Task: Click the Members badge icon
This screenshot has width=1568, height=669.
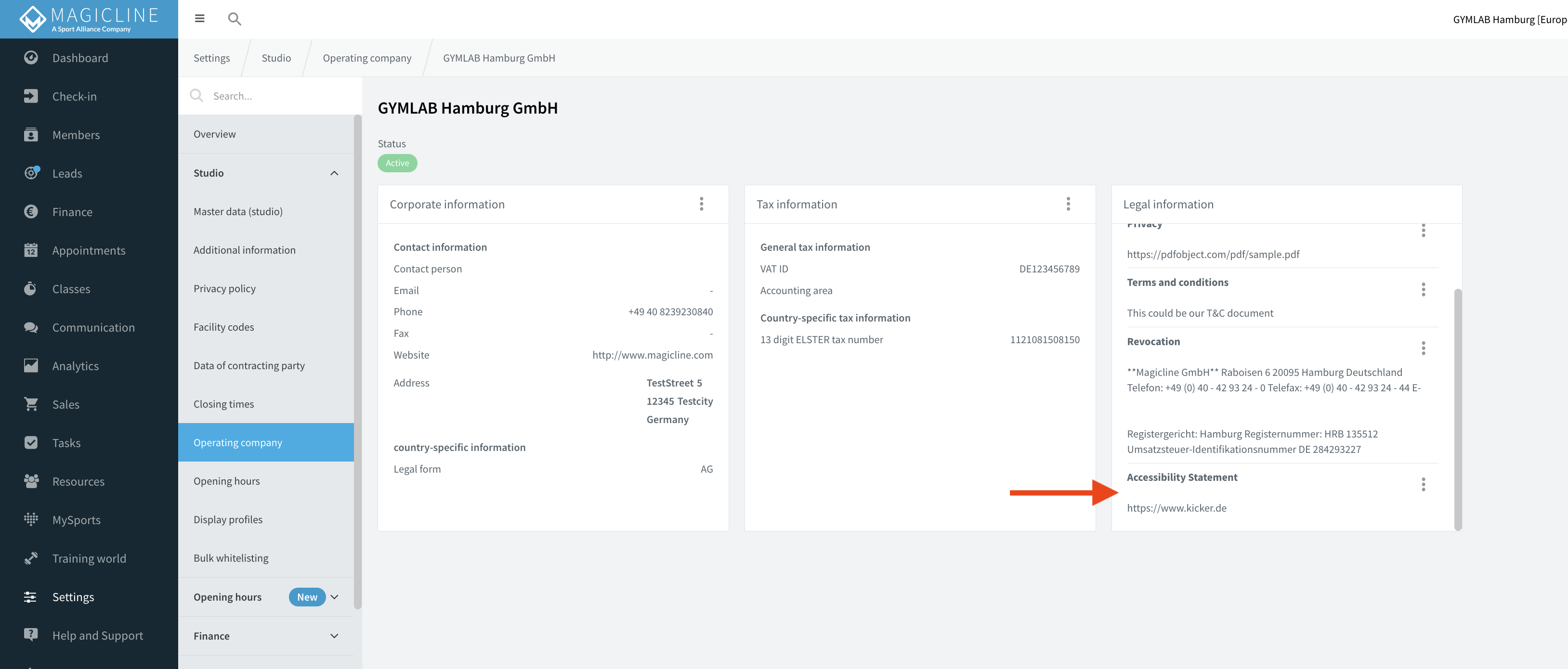Action: (x=31, y=134)
